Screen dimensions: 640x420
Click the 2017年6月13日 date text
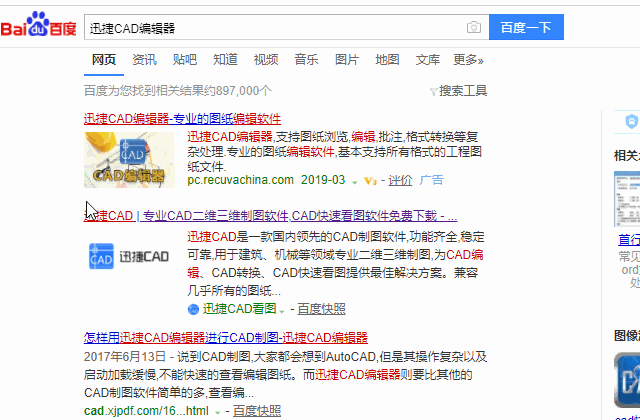coord(125,357)
